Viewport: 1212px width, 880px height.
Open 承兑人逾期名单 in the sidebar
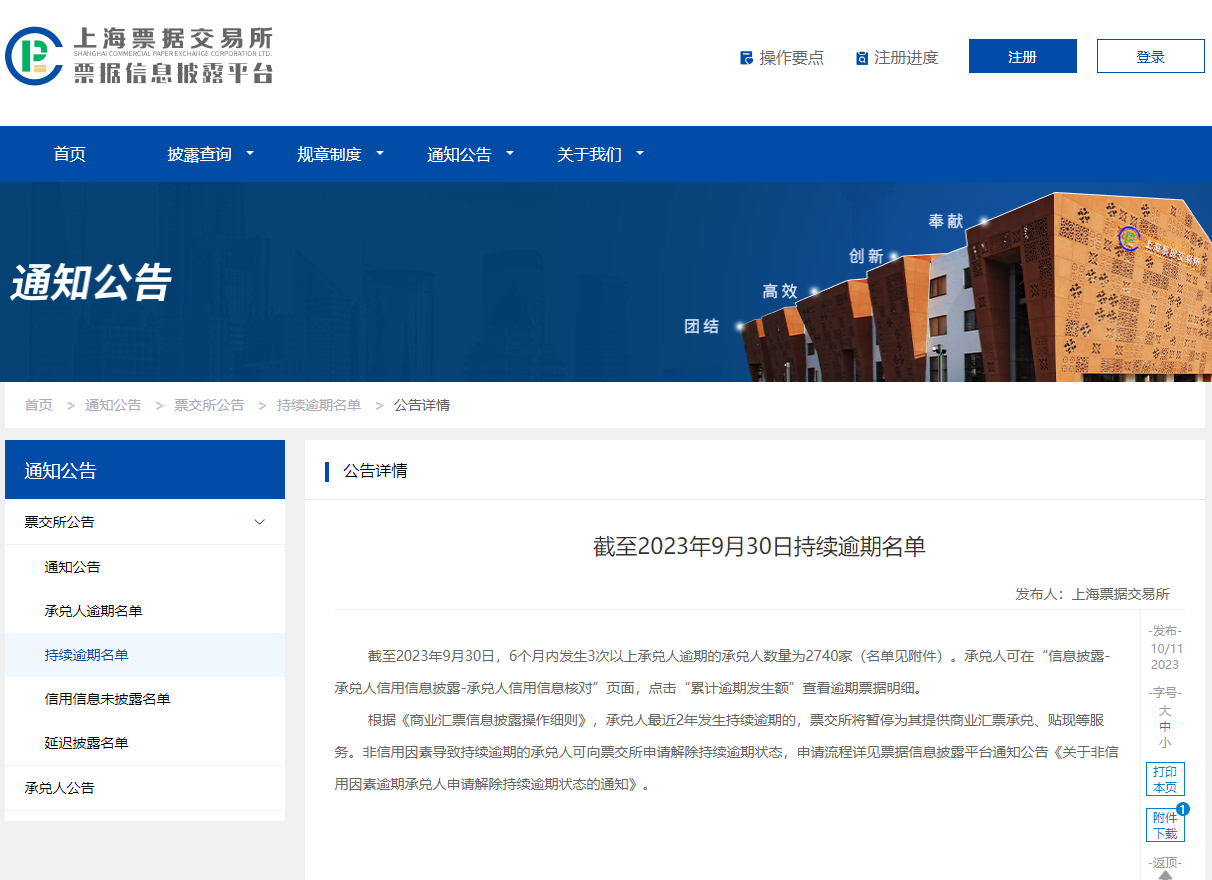pos(93,611)
